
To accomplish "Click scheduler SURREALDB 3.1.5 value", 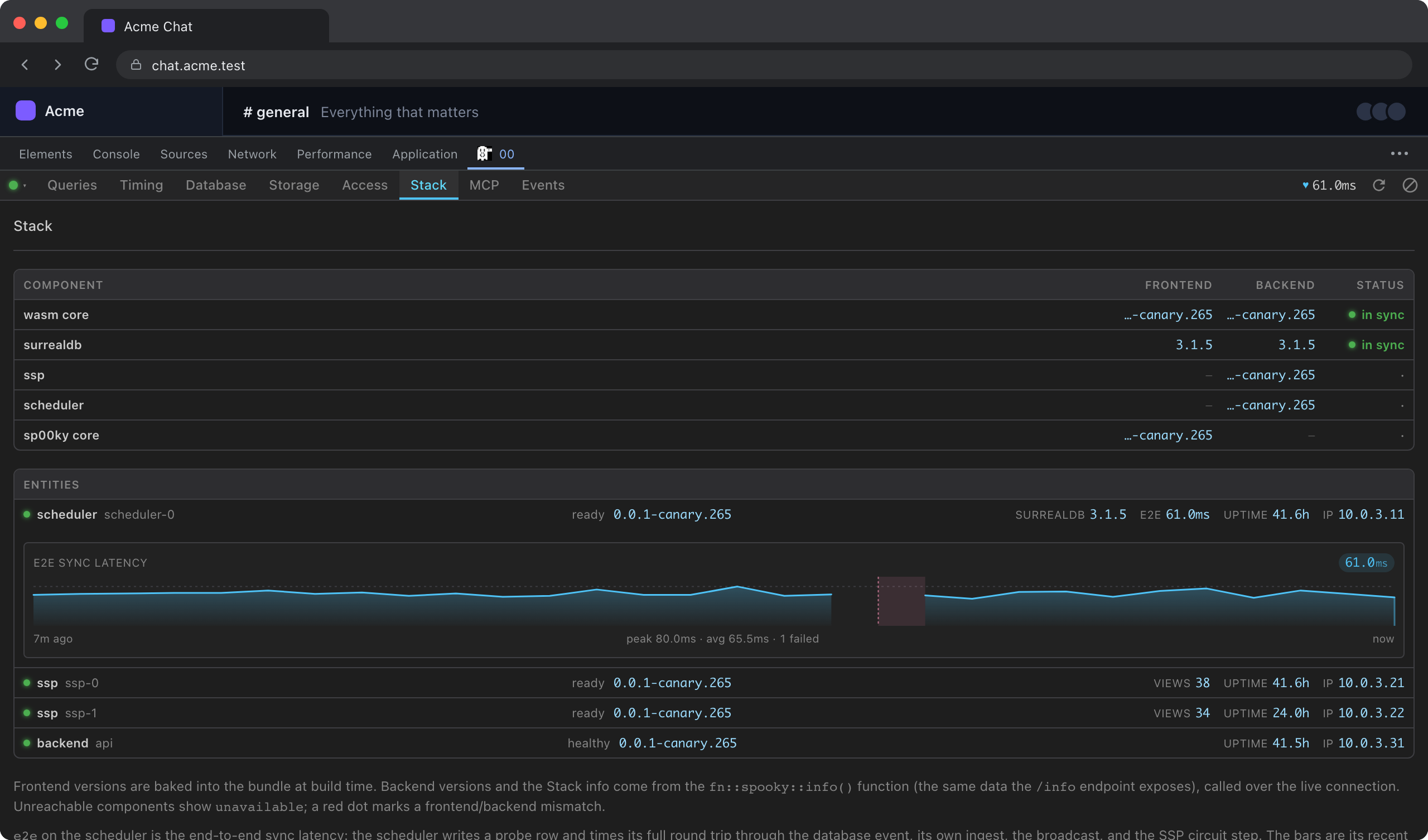I will click(x=1108, y=514).
